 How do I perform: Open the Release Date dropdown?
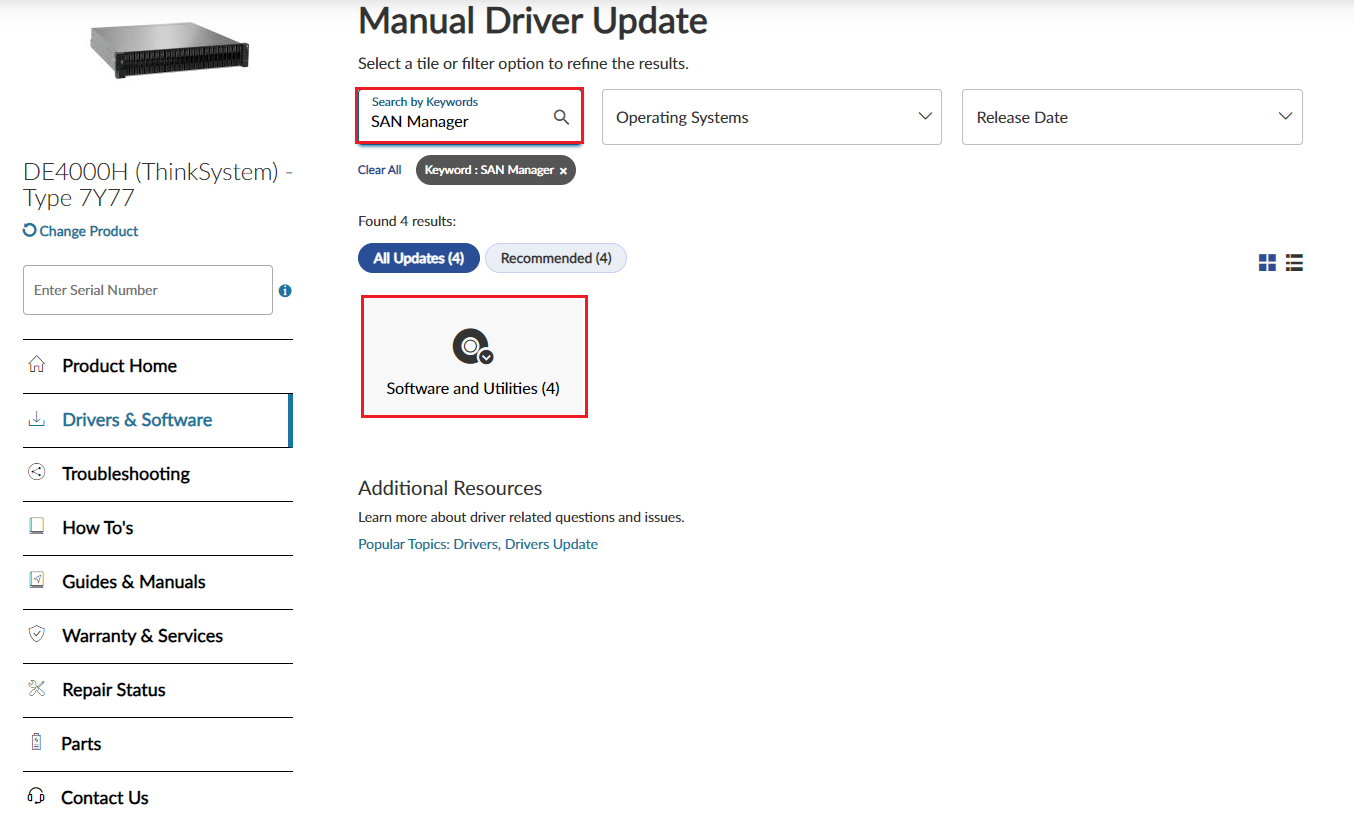(x=1132, y=117)
